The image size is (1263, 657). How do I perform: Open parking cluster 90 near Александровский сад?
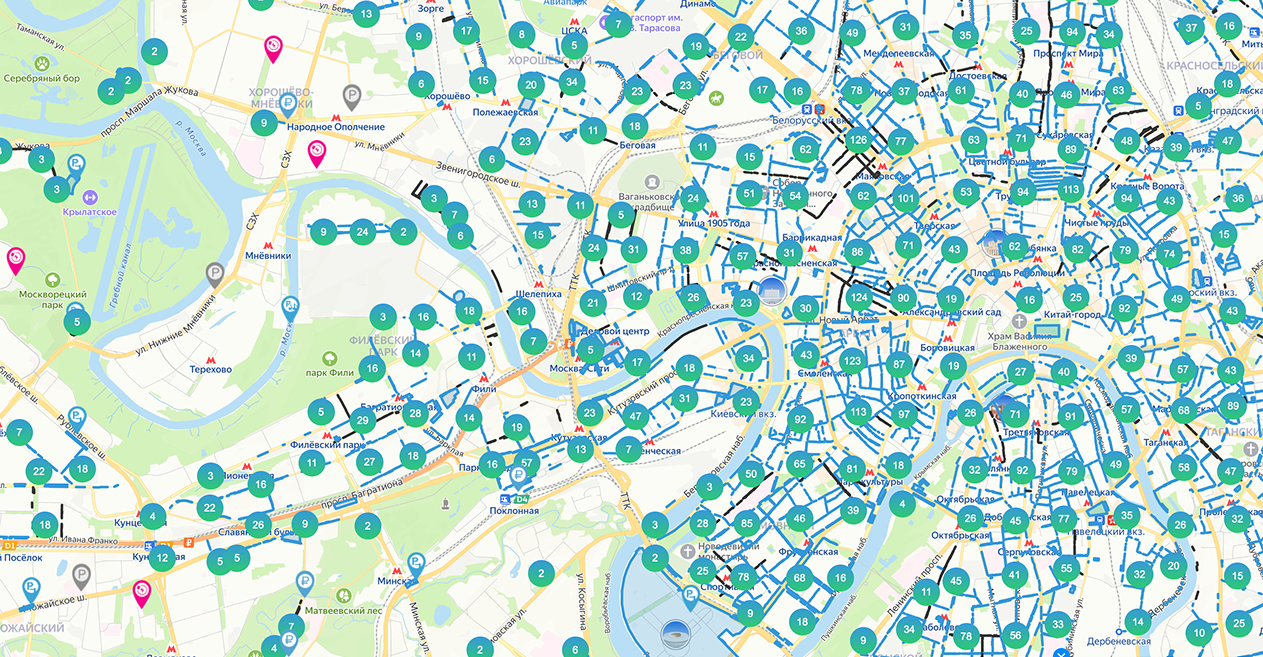(903, 297)
